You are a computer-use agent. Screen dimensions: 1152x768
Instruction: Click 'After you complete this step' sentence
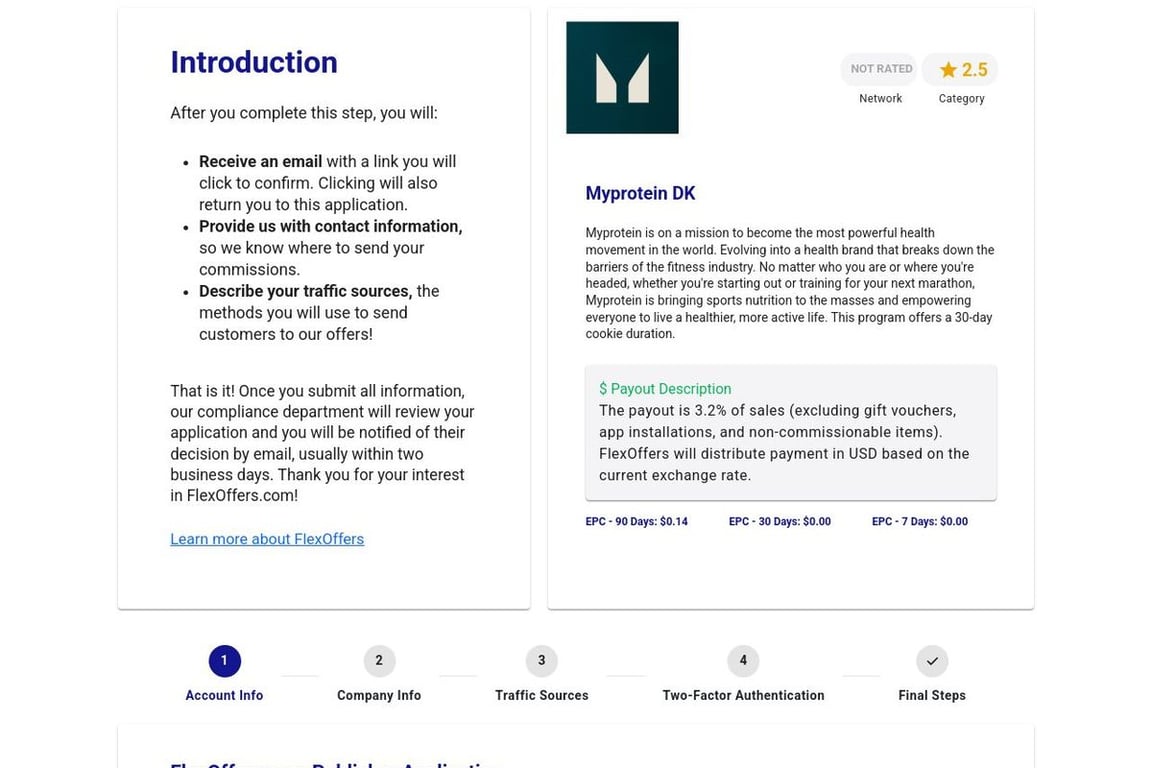pos(303,113)
